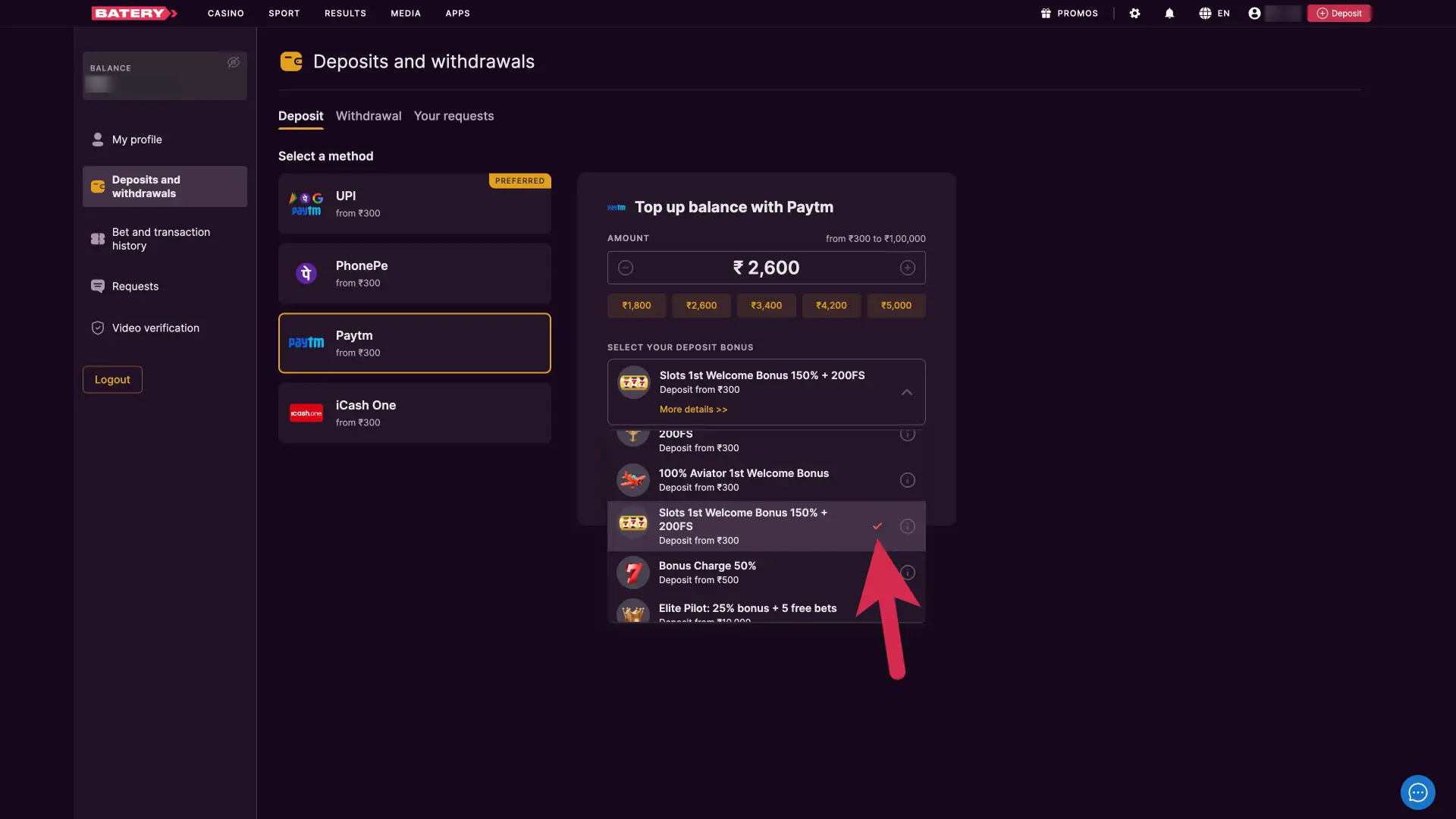Toggle balance visibility eye icon

click(234, 62)
